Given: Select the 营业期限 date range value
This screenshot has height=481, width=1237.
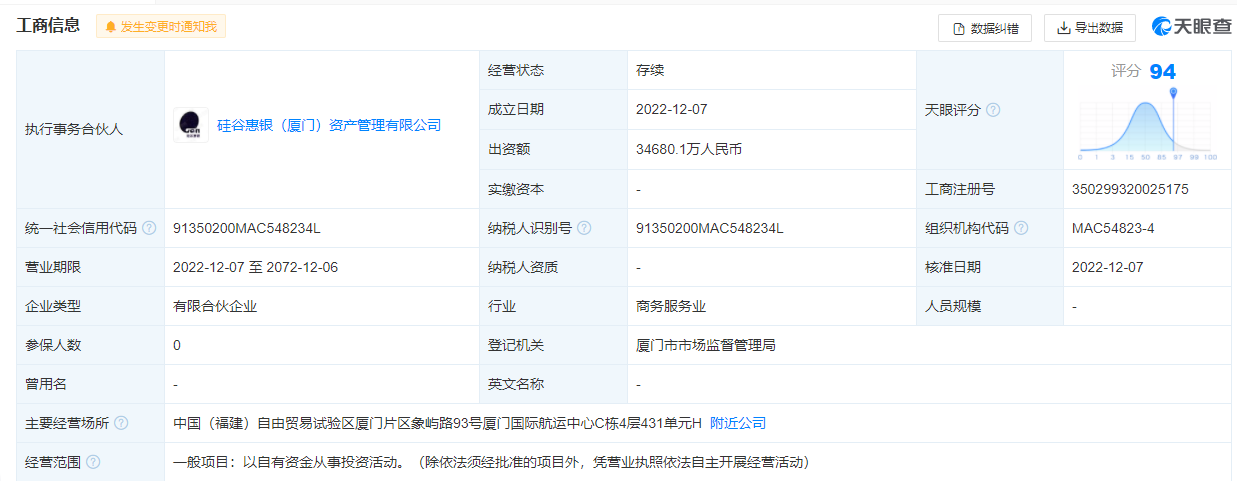Looking at the screenshot, I should [256, 267].
